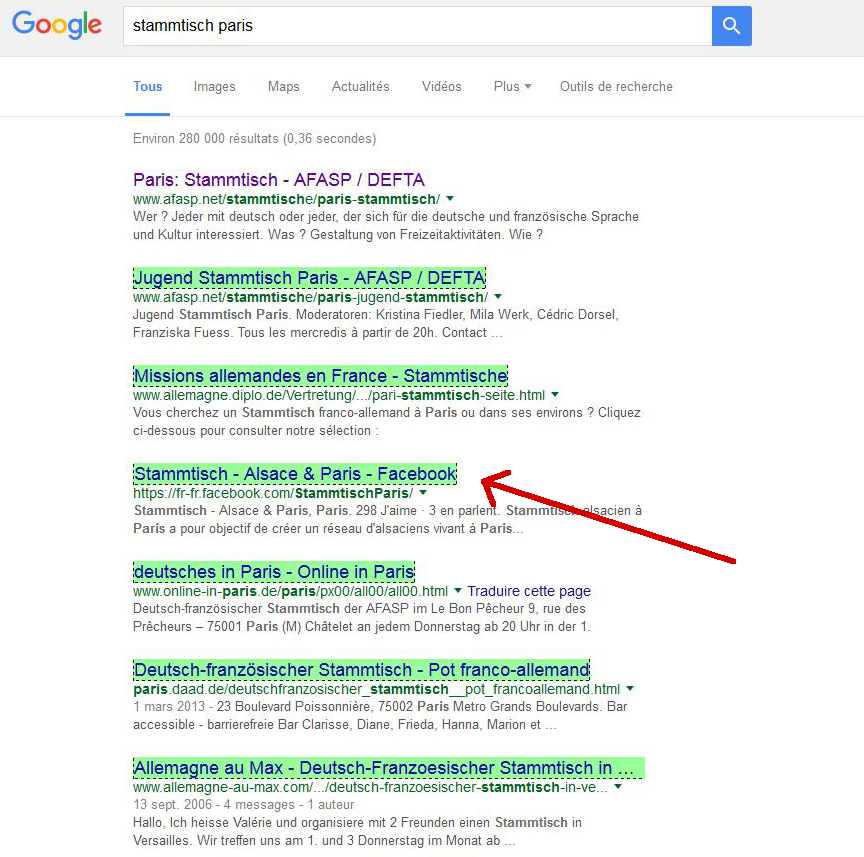
Task: Click the paris-jugend-stammtisch URL text
Action: coord(310,297)
